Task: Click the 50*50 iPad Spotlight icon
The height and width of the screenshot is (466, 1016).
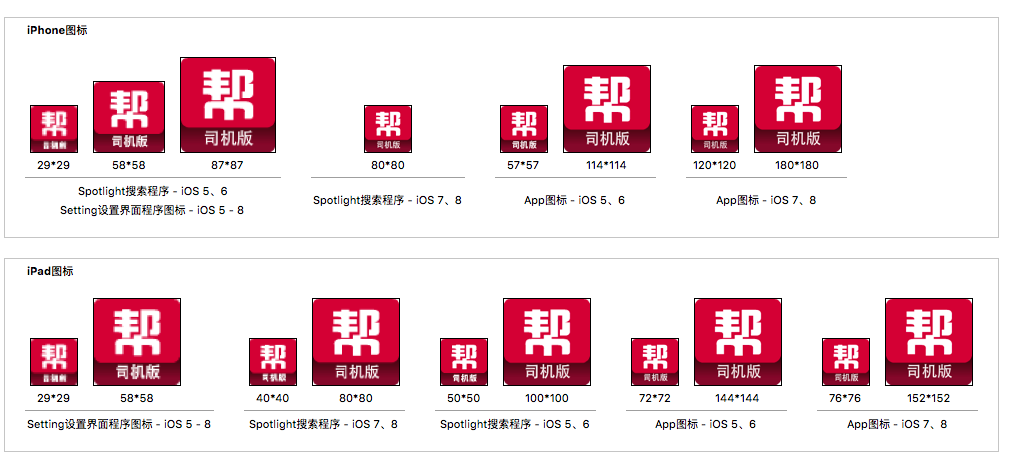Action: [464, 362]
